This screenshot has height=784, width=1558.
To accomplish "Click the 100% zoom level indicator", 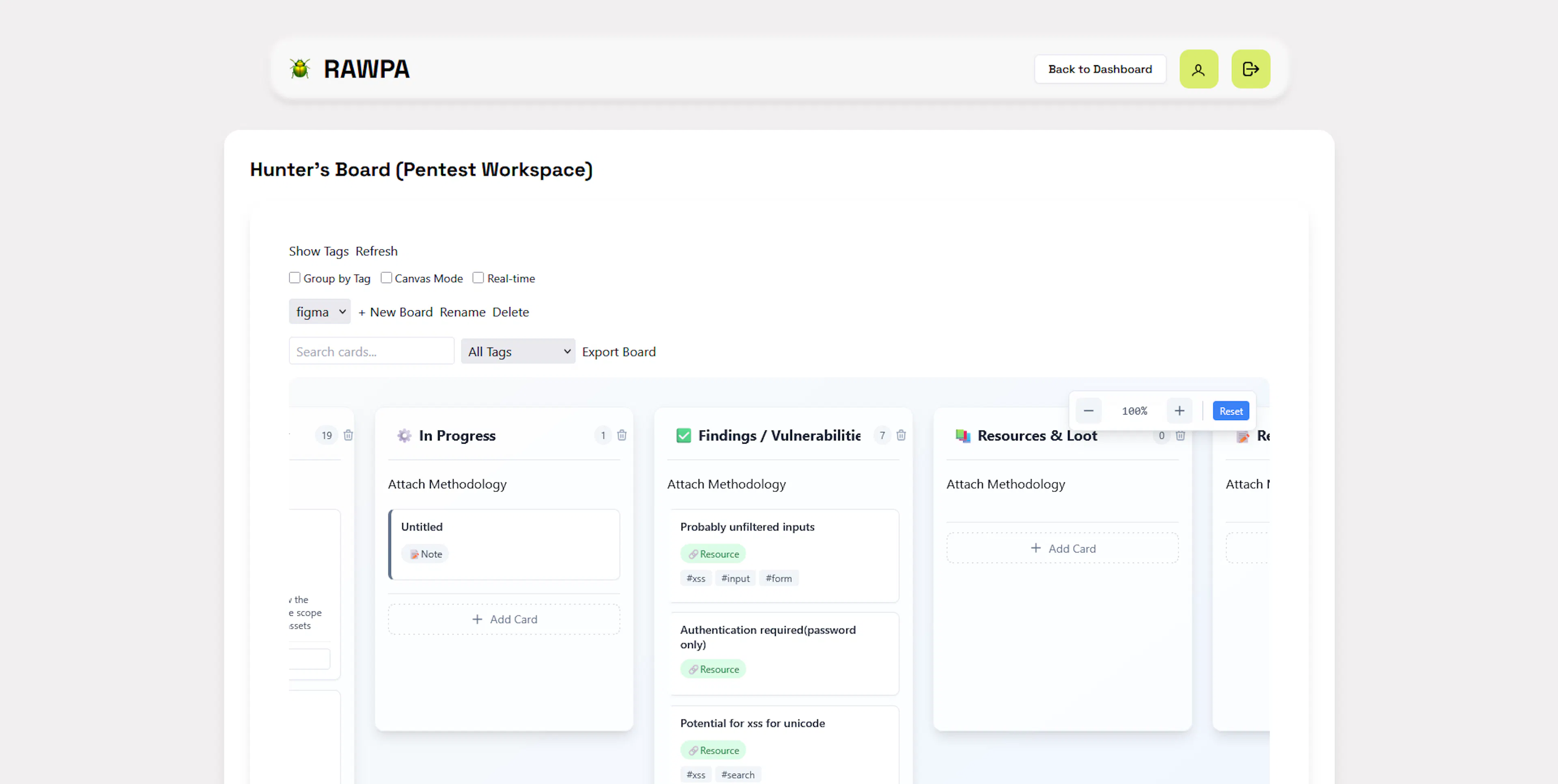I will point(1134,411).
